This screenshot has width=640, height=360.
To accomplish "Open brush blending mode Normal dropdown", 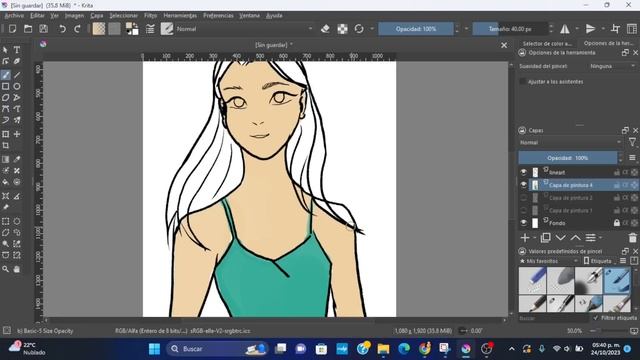I will (x=244, y=29).
